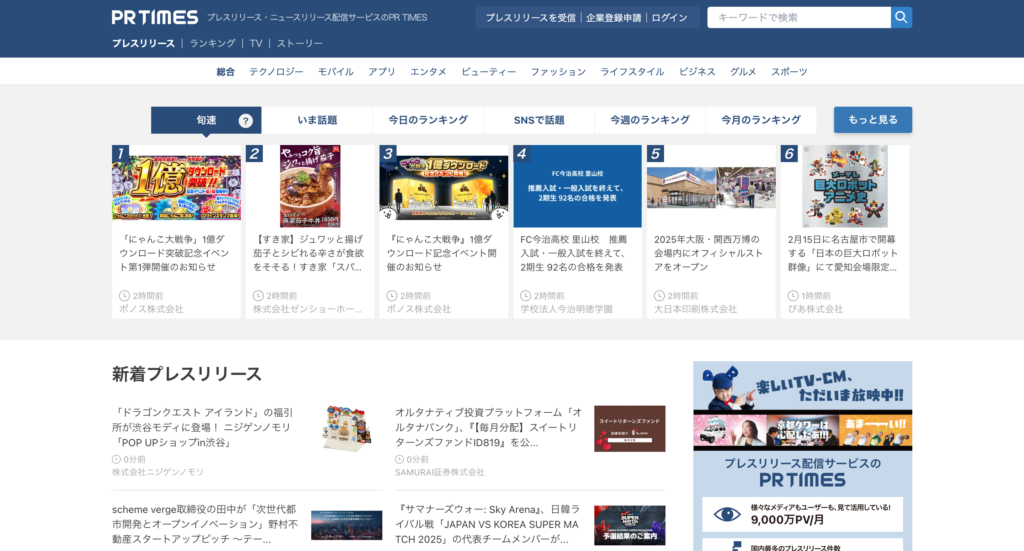Open ドラゴンクエスト アイランド press release
Screen dimensions: 1024x551
tap(203, 428)
